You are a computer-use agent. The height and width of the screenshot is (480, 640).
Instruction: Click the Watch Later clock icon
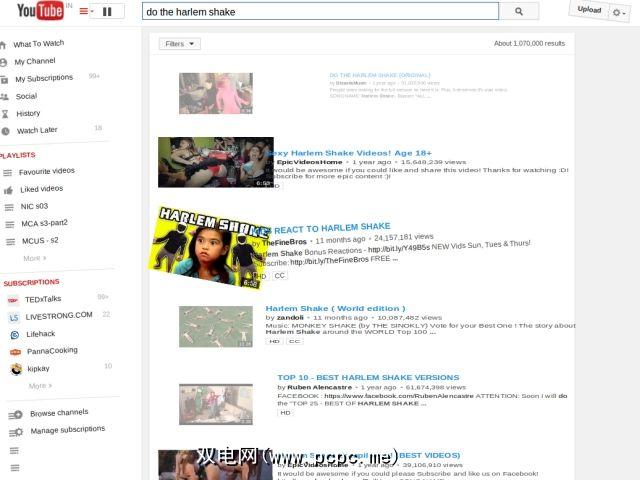pyautogui.click(x=5, y=131)
